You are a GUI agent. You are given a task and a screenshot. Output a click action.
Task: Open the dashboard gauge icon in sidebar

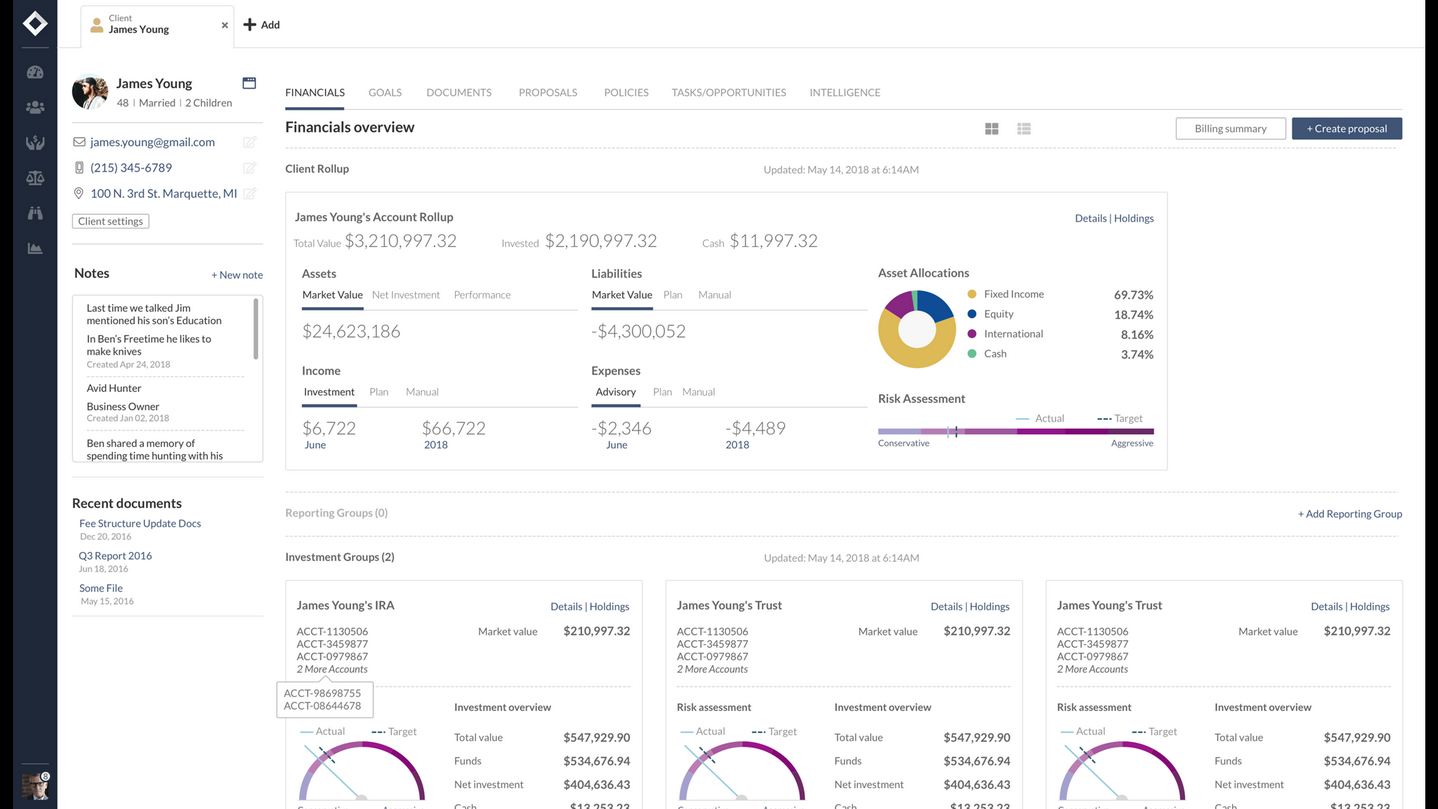(35, 72)
